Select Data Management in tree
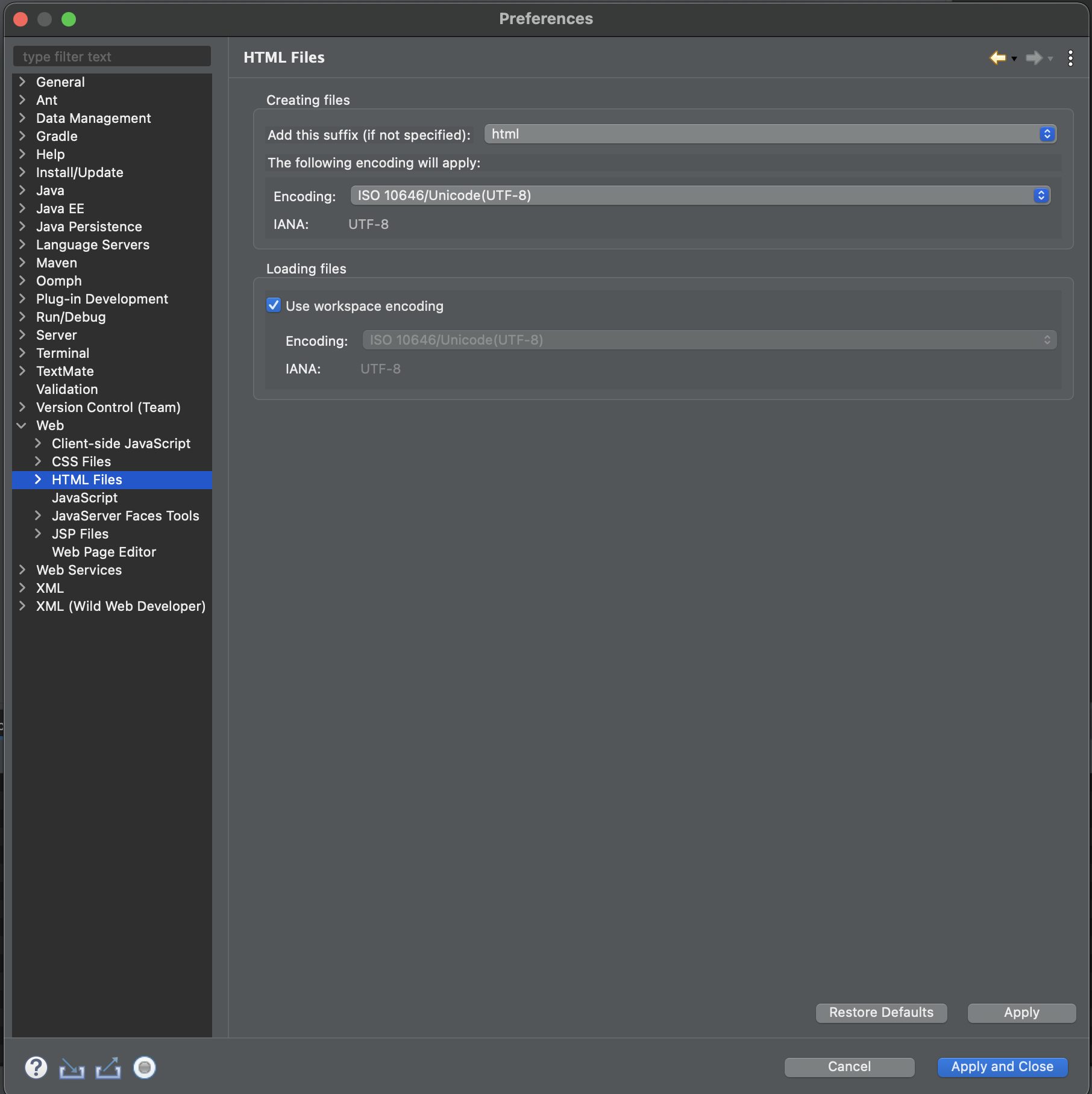 (x=93, y=118)
